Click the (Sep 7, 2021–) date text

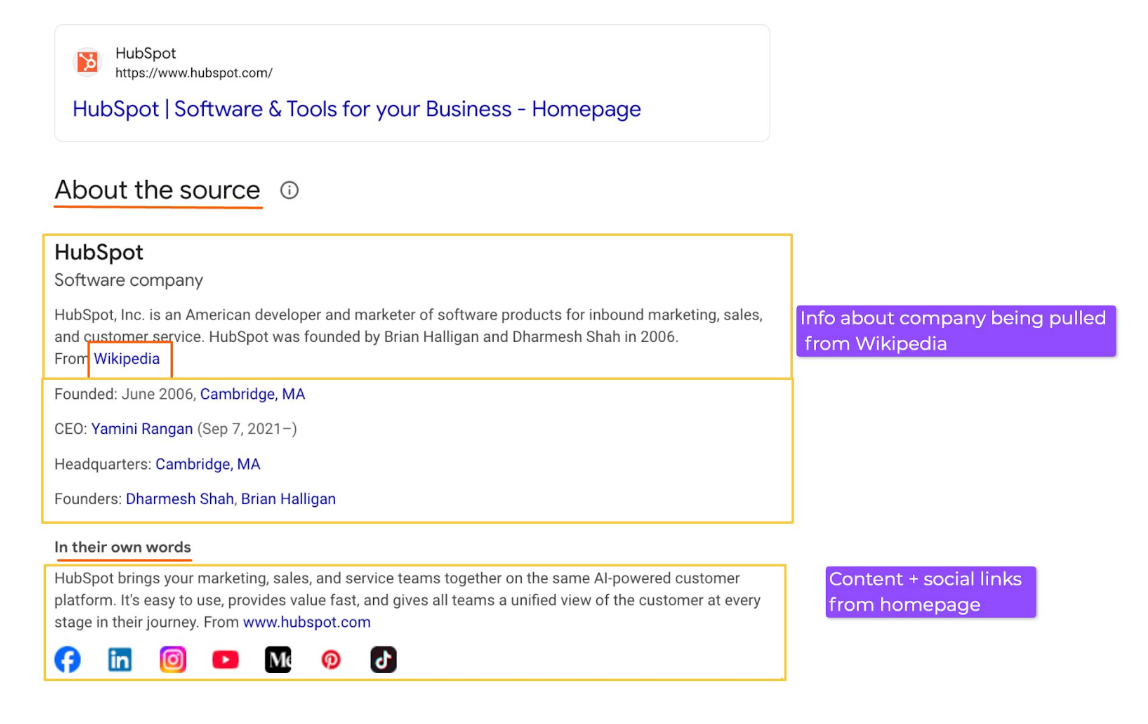pos(247,429)
